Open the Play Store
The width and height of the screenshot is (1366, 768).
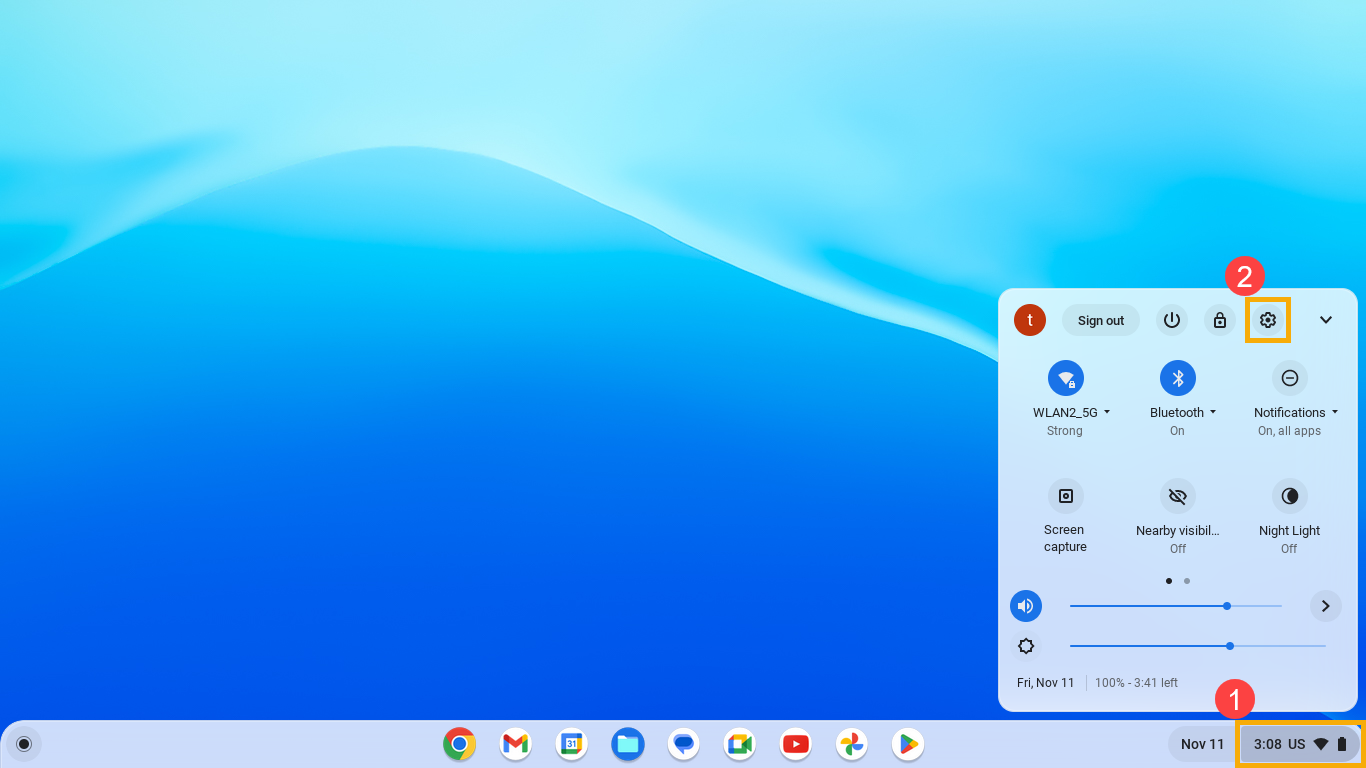pyautogui.click(x=907, y=744)
